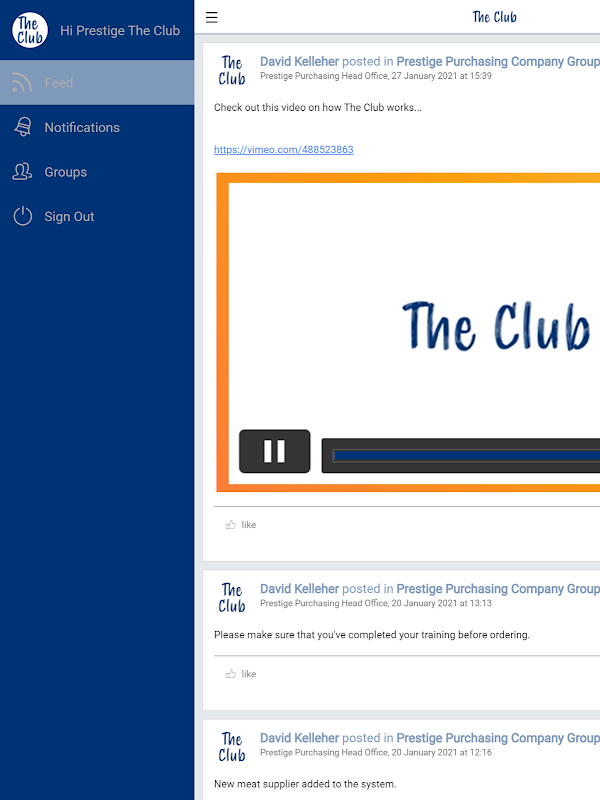Open Prestige Purchasing Company Group on 12:16 post
The image size is (600, 800).
pyautogui.click(x=498, y=738)
